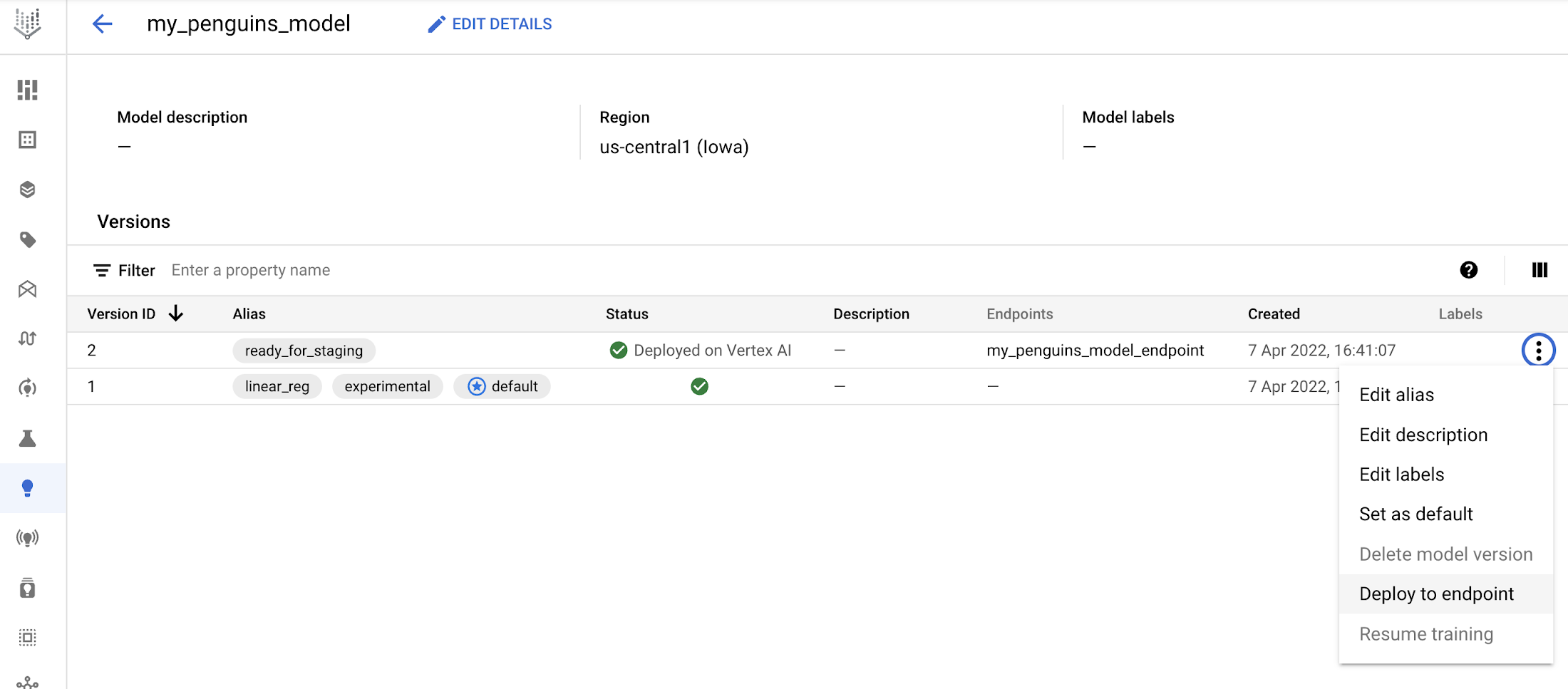Click 'Resume training' menu entry
This screenshot has width=1568, height=689.
point(1446,634)
